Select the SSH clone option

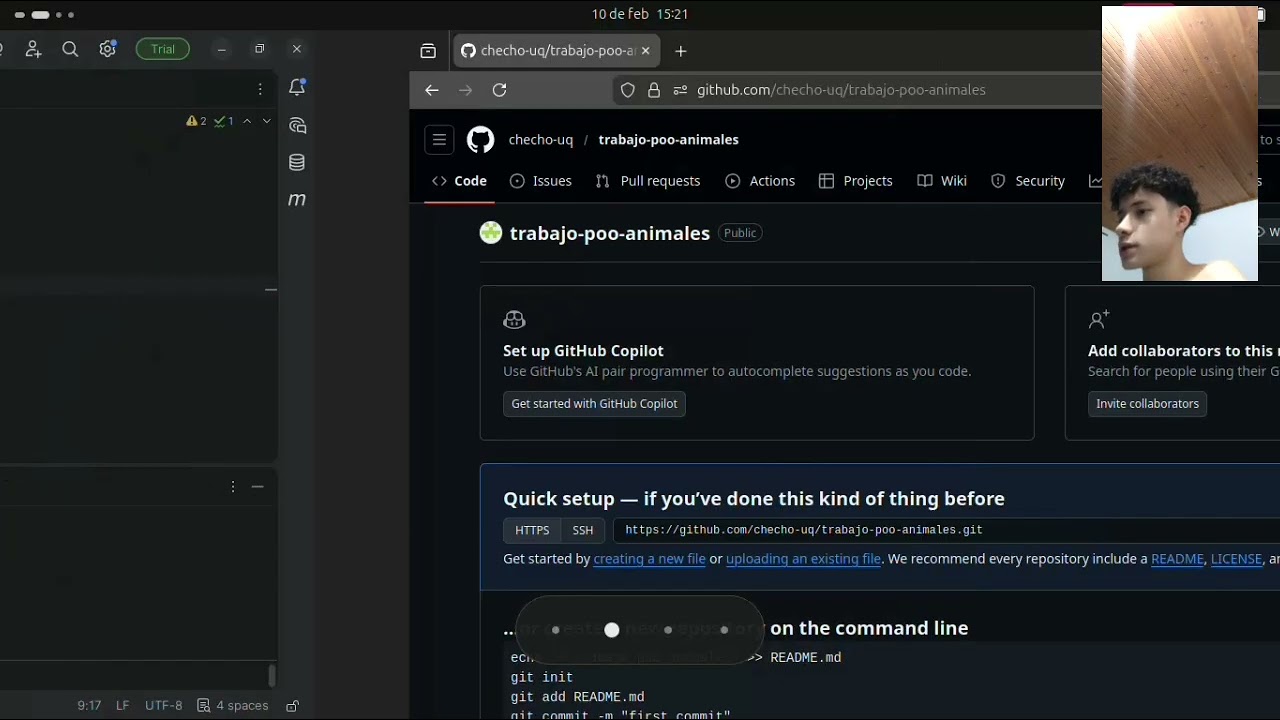583,531
